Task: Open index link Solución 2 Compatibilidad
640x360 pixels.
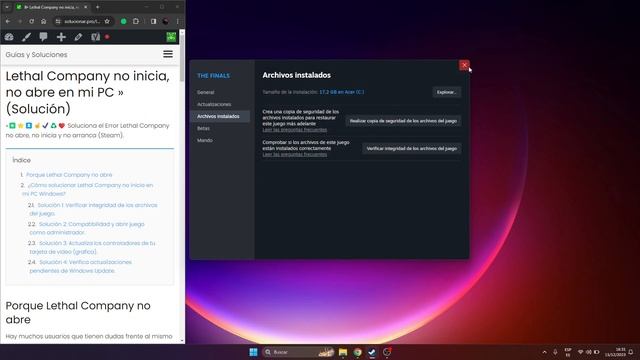Action: pyautogui.click(x=87, y=228)
